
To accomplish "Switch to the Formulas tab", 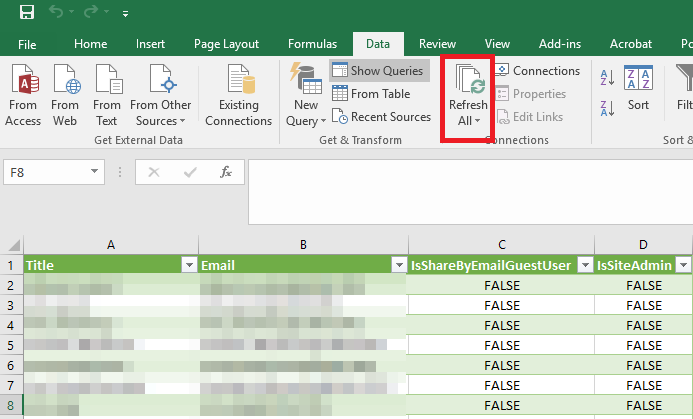I will point(312,44).
